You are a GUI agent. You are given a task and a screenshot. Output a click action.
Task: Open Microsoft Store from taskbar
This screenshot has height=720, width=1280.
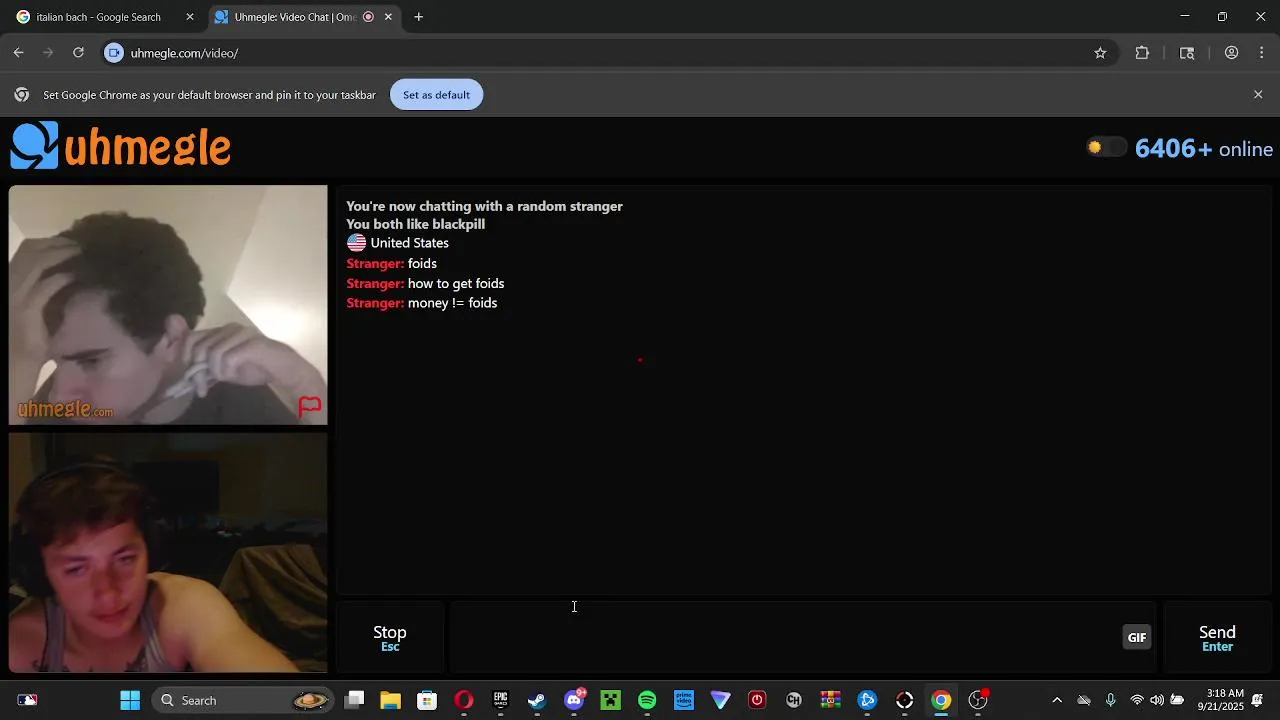tap(427, 700)
